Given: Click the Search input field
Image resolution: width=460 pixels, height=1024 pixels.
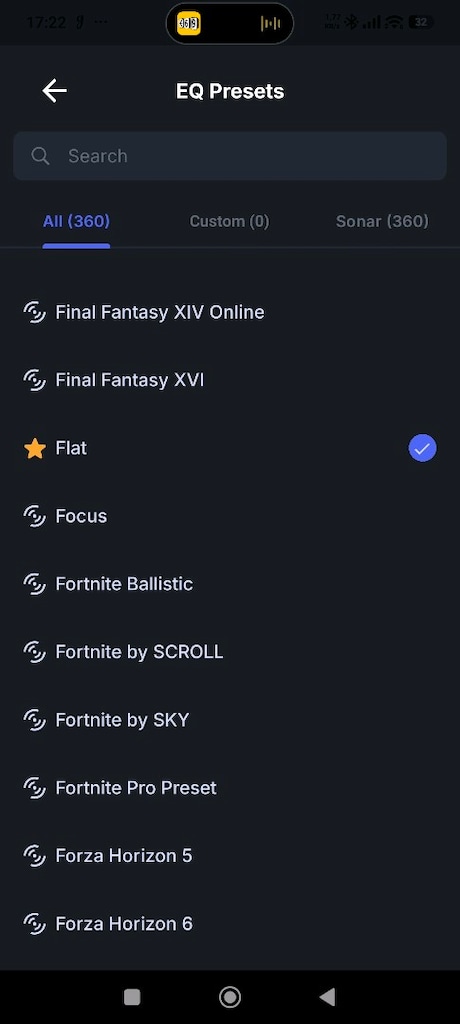Looking at the screenshot, I should pyautogui.click(x=230, y=156).
